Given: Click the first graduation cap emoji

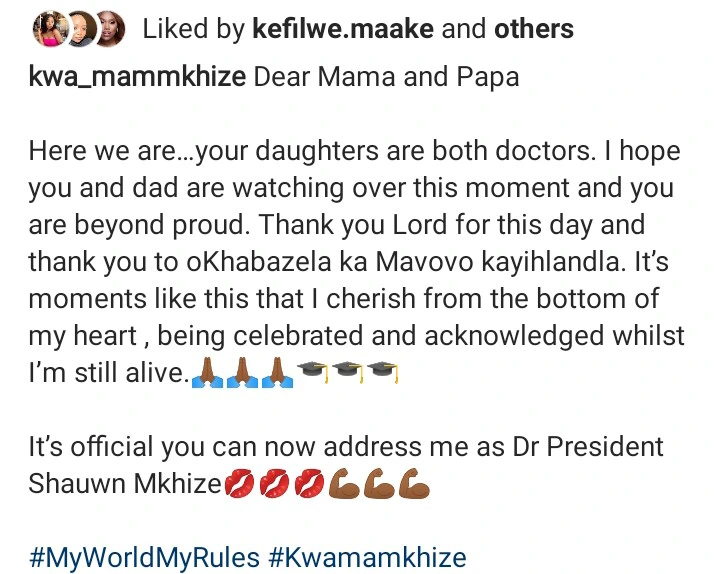Looking at the screenshot, I should (313, 371).
